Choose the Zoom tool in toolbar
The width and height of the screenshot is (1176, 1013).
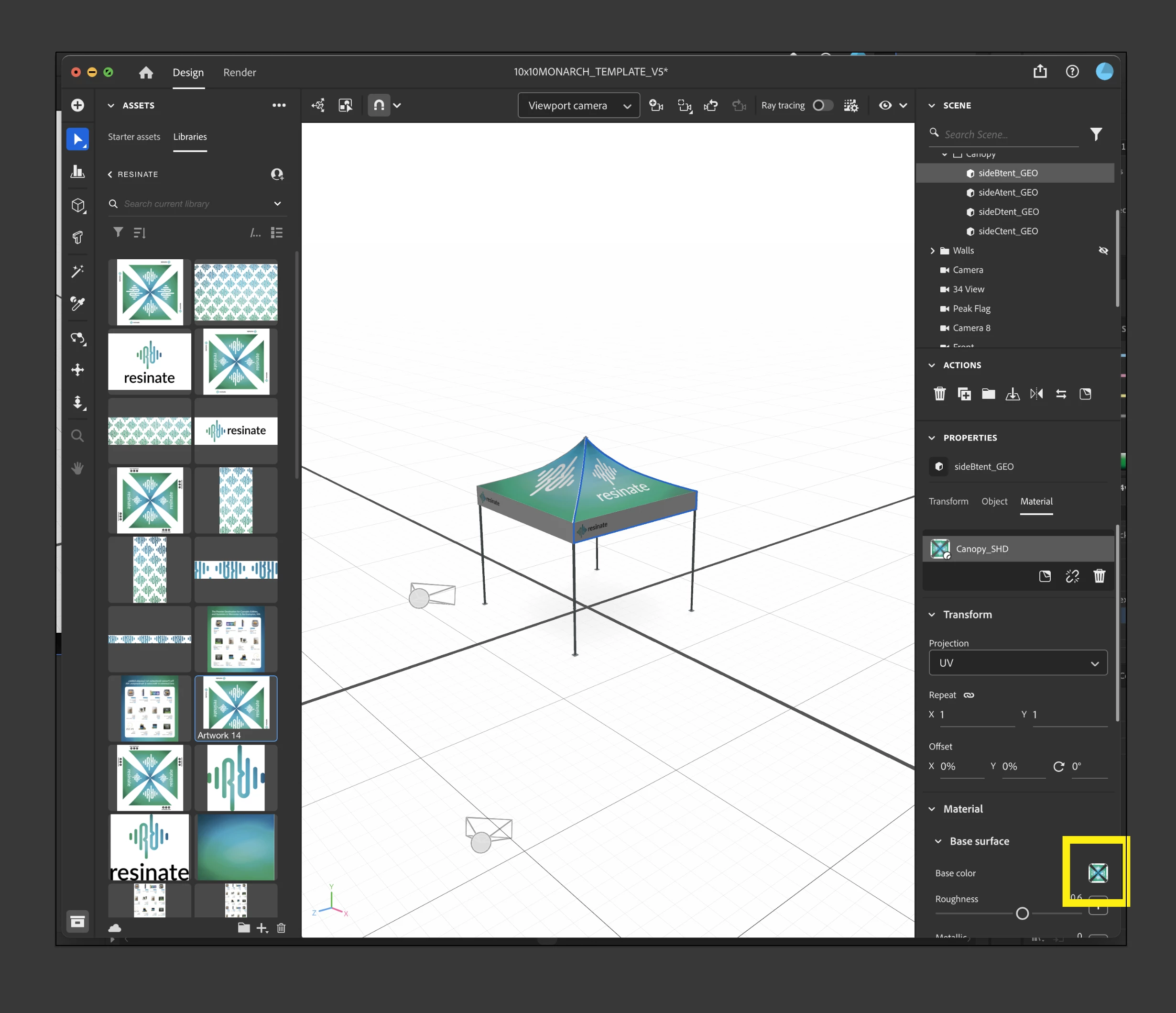(78, 436)
